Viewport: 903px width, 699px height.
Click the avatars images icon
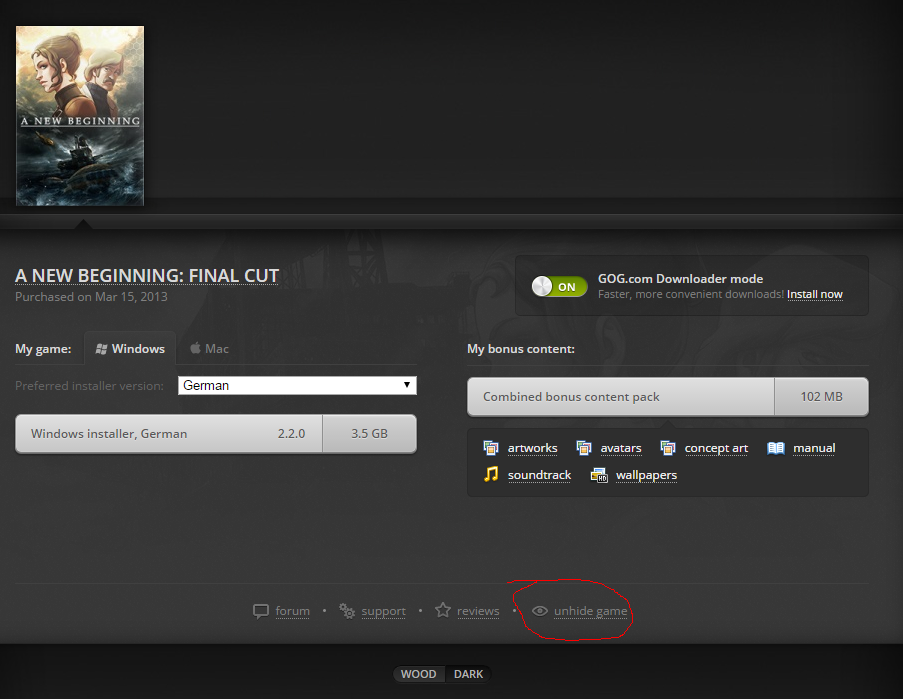click(x=584, y=448)
